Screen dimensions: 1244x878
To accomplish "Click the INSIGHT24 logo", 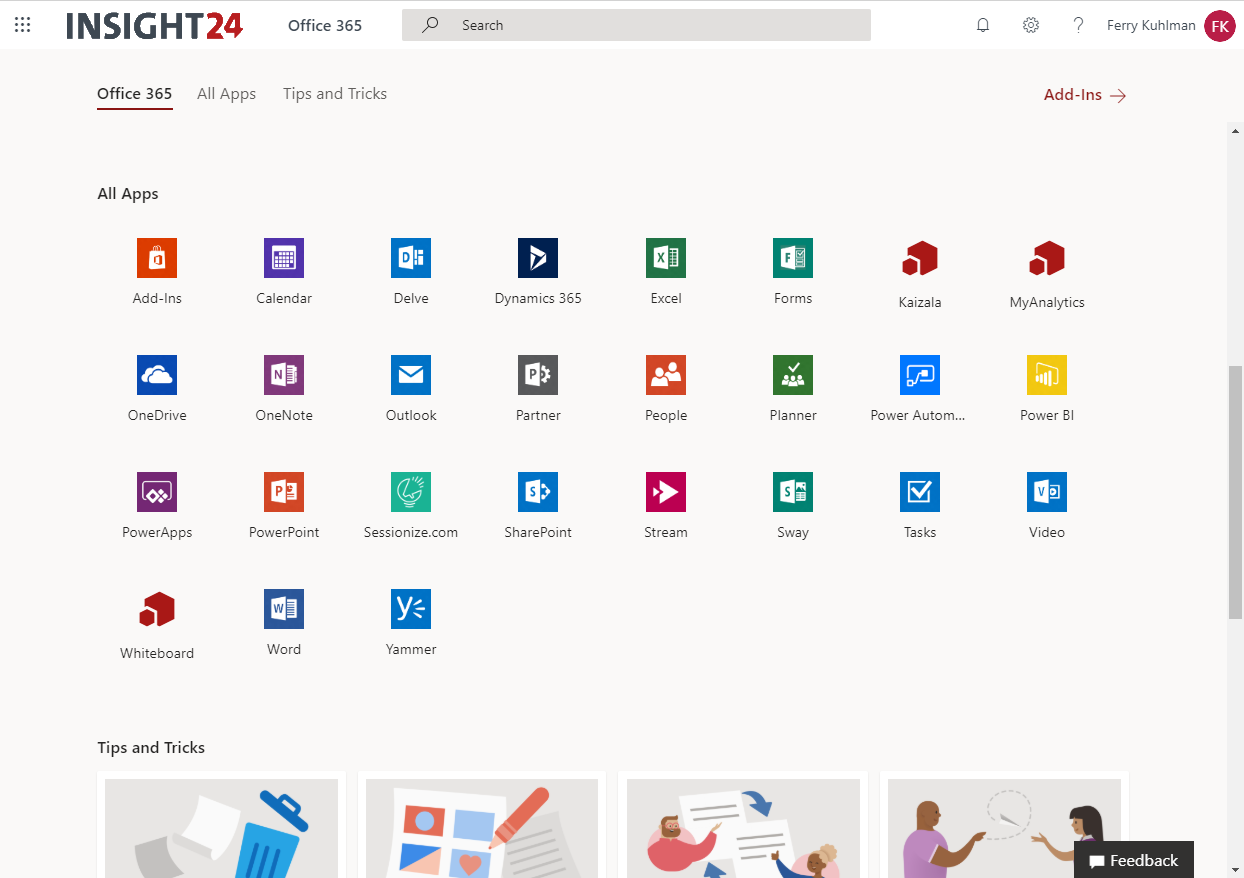I will 155,26.
